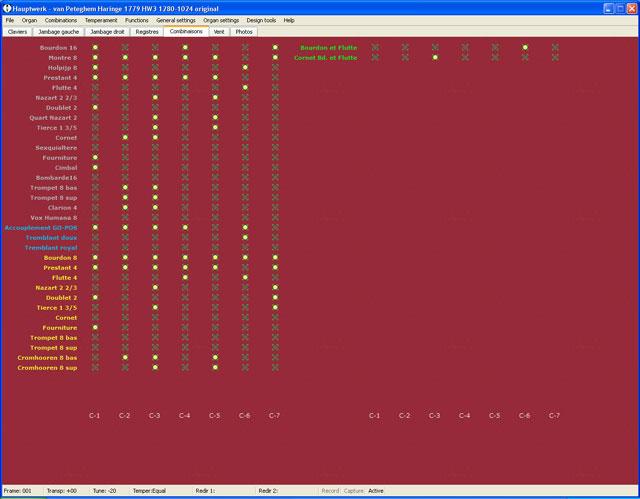This screenshot has height=499, width=640.
Task: Switch to the Registres tab
Action: pos(147,31)
